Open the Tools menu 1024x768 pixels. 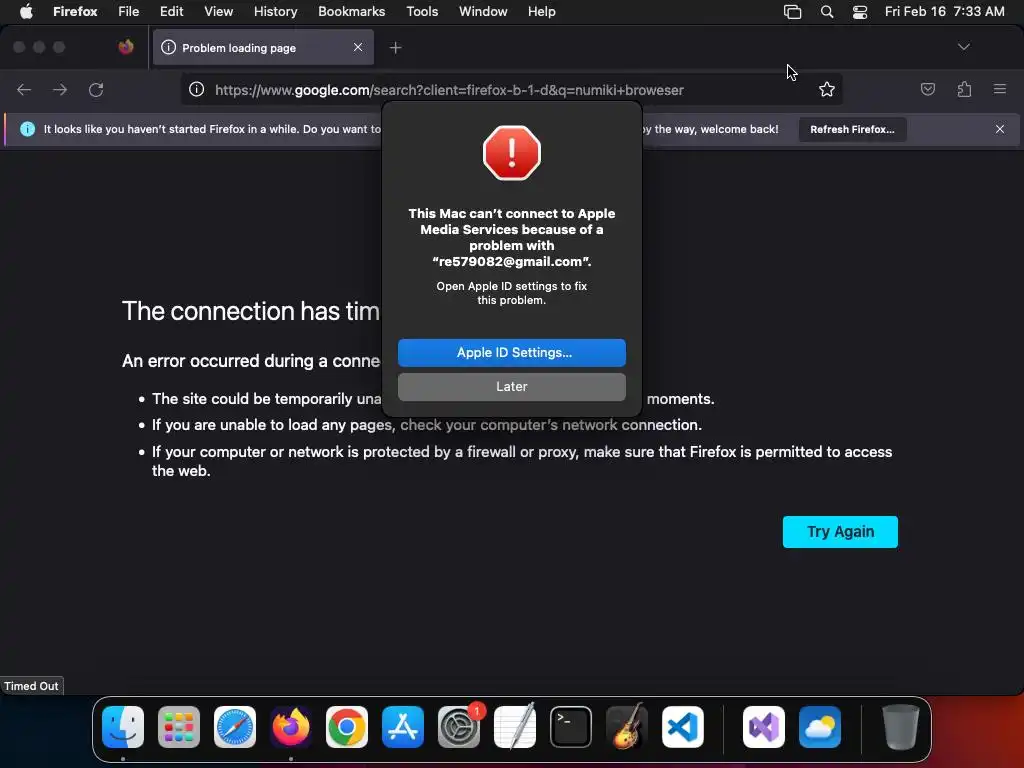coord(422,12)
